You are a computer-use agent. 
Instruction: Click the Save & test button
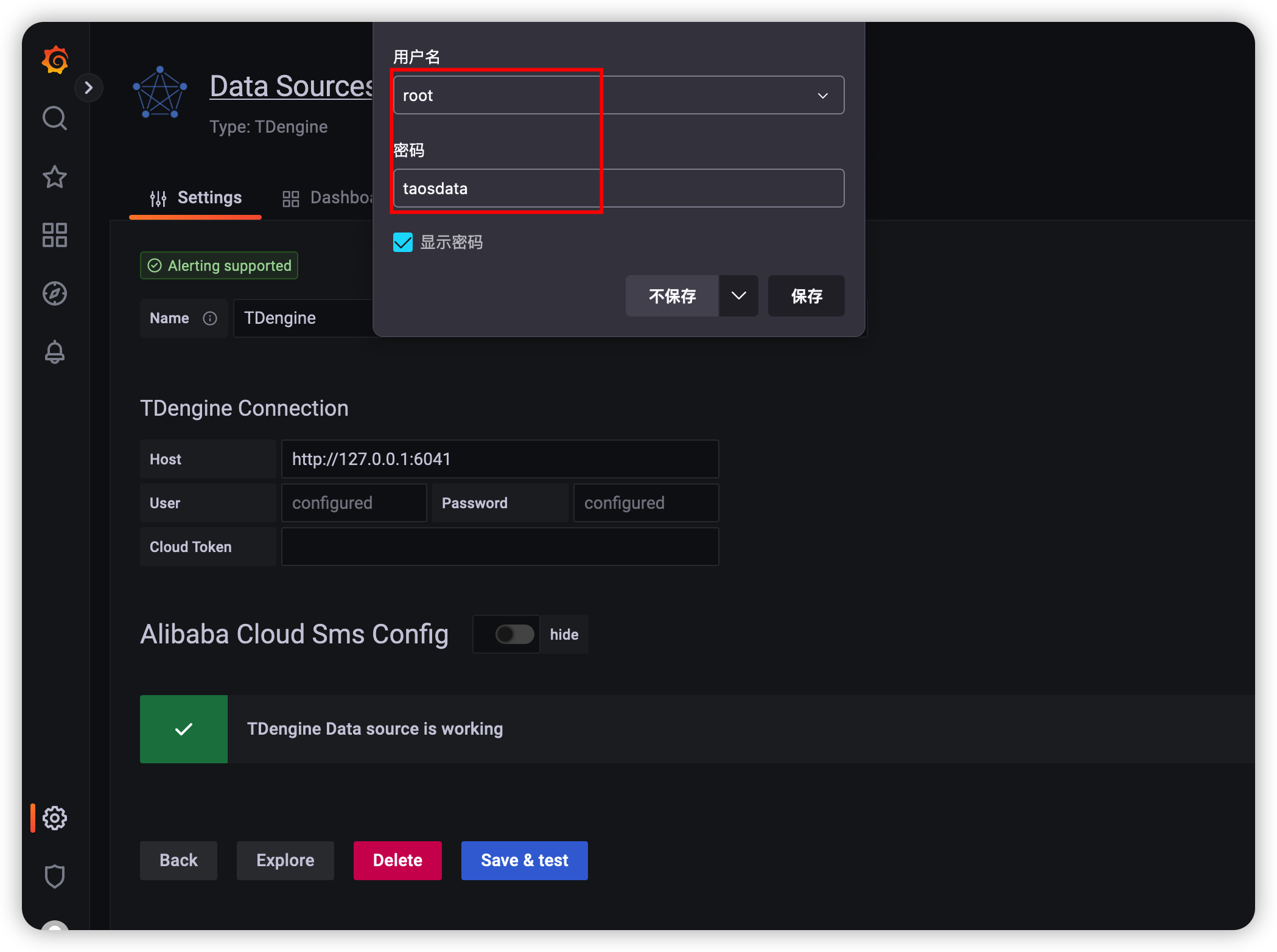pyautogui.click(x=524, y=860)
